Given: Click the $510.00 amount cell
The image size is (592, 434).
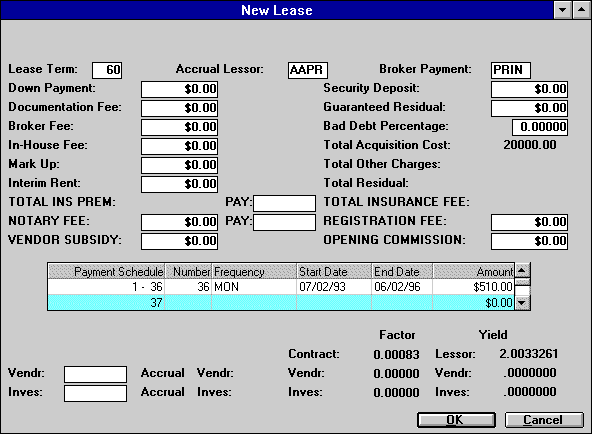Looking at the screenshot, I should click(x=473, y=287).
